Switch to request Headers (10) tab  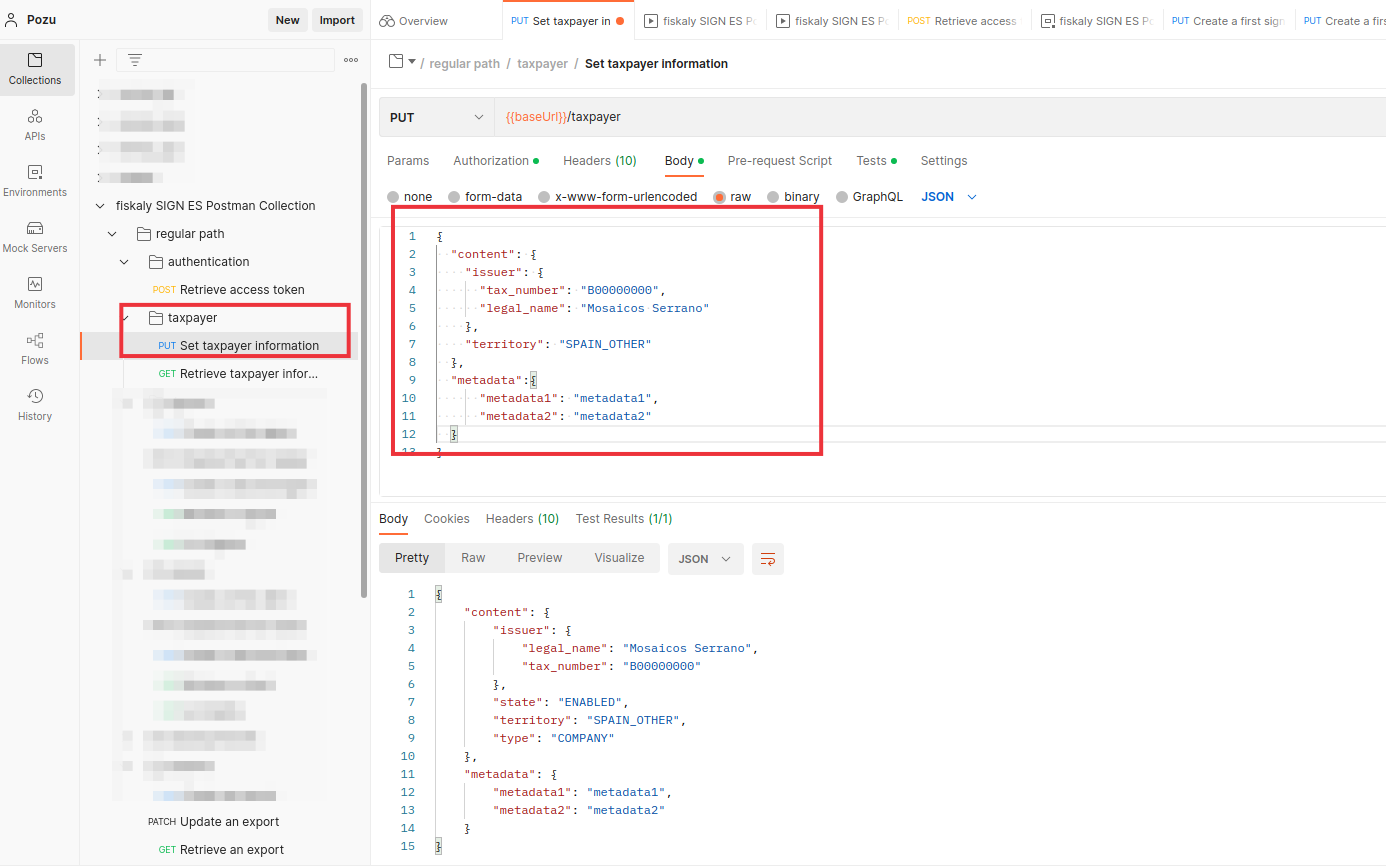600,161
